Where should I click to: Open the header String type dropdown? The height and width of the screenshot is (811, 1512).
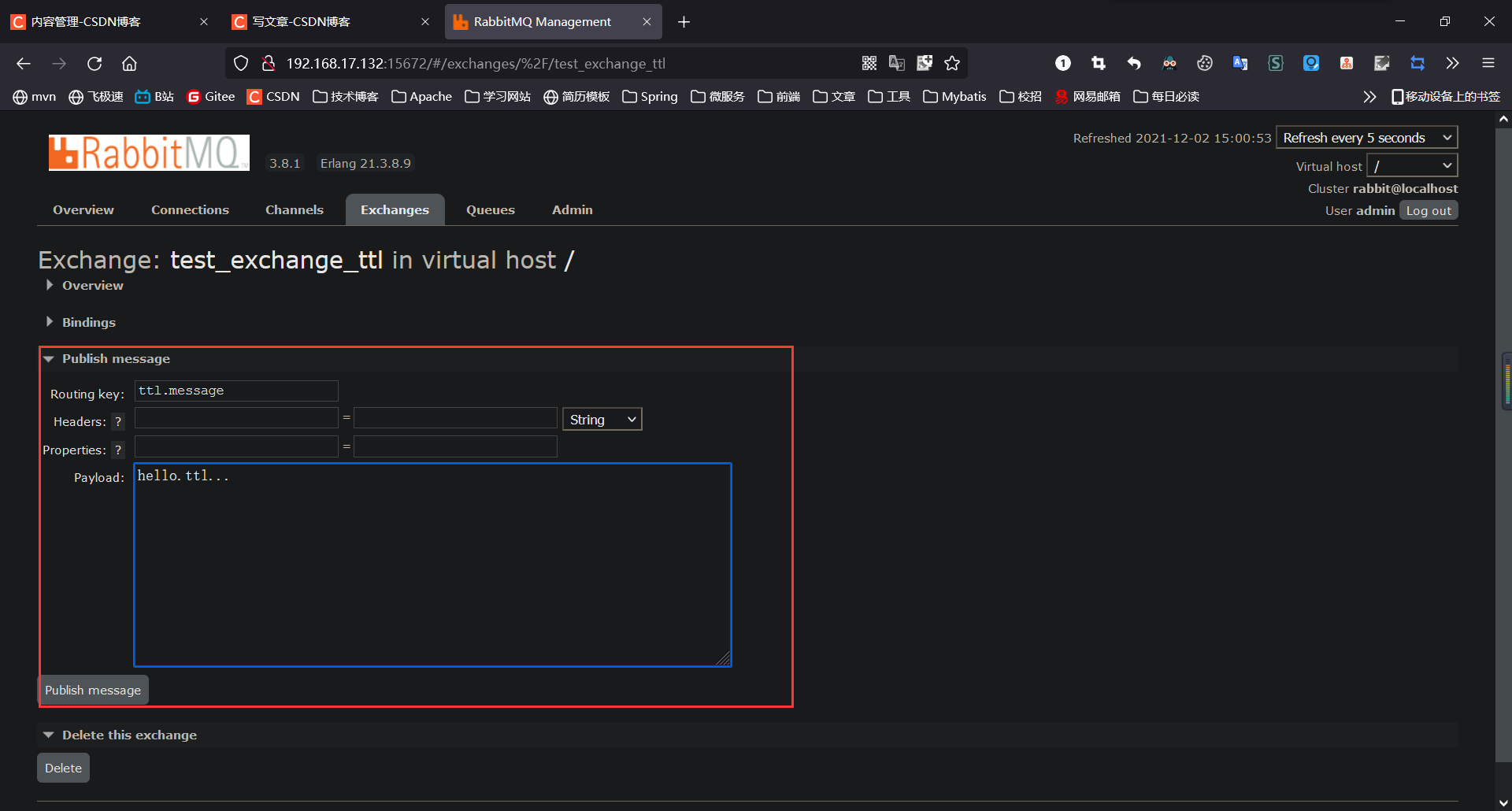[602, 420]
